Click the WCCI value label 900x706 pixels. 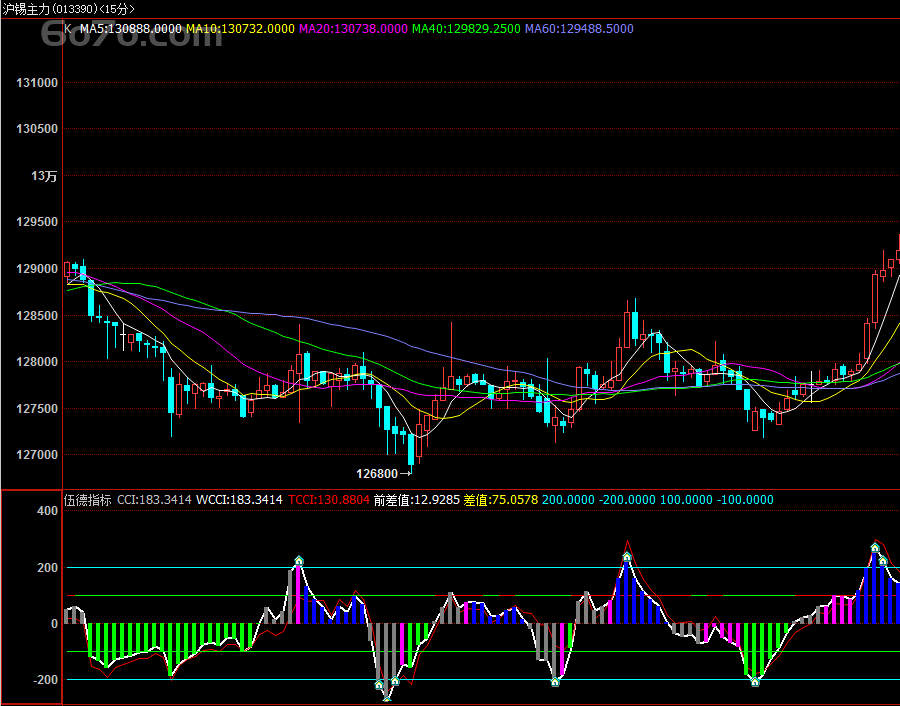pos(239,499)
